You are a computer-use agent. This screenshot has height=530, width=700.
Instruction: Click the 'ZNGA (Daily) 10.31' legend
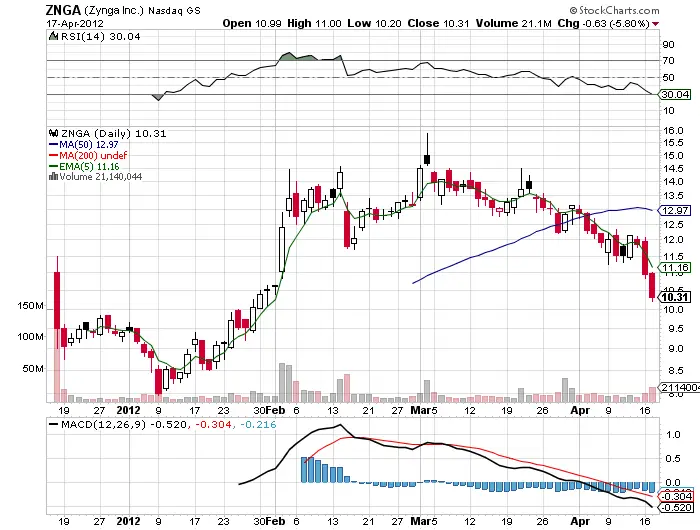pyautogui.click(x=113, y=134)
